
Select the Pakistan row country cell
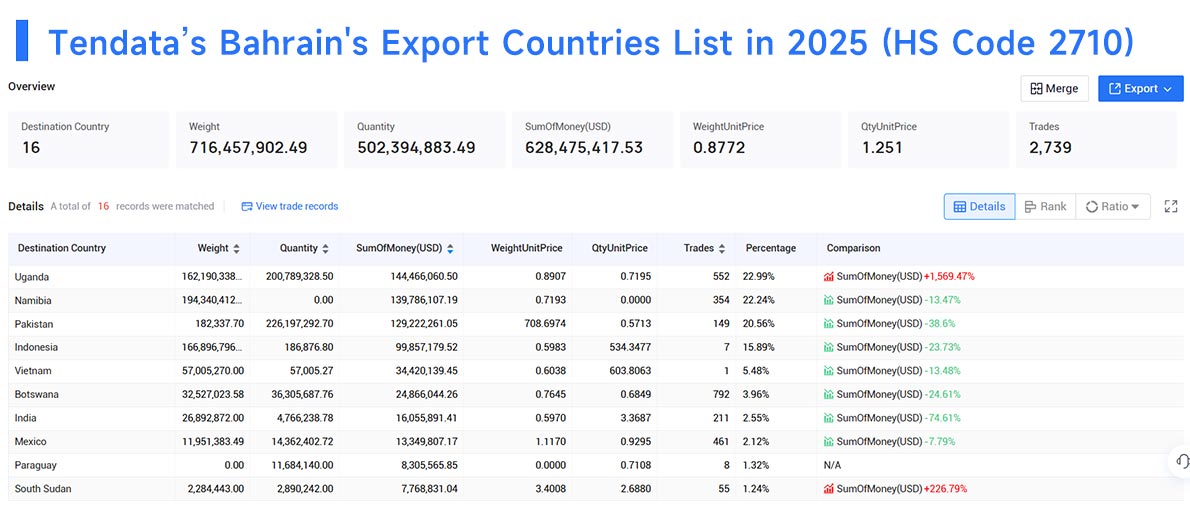[x=92, y=324]
